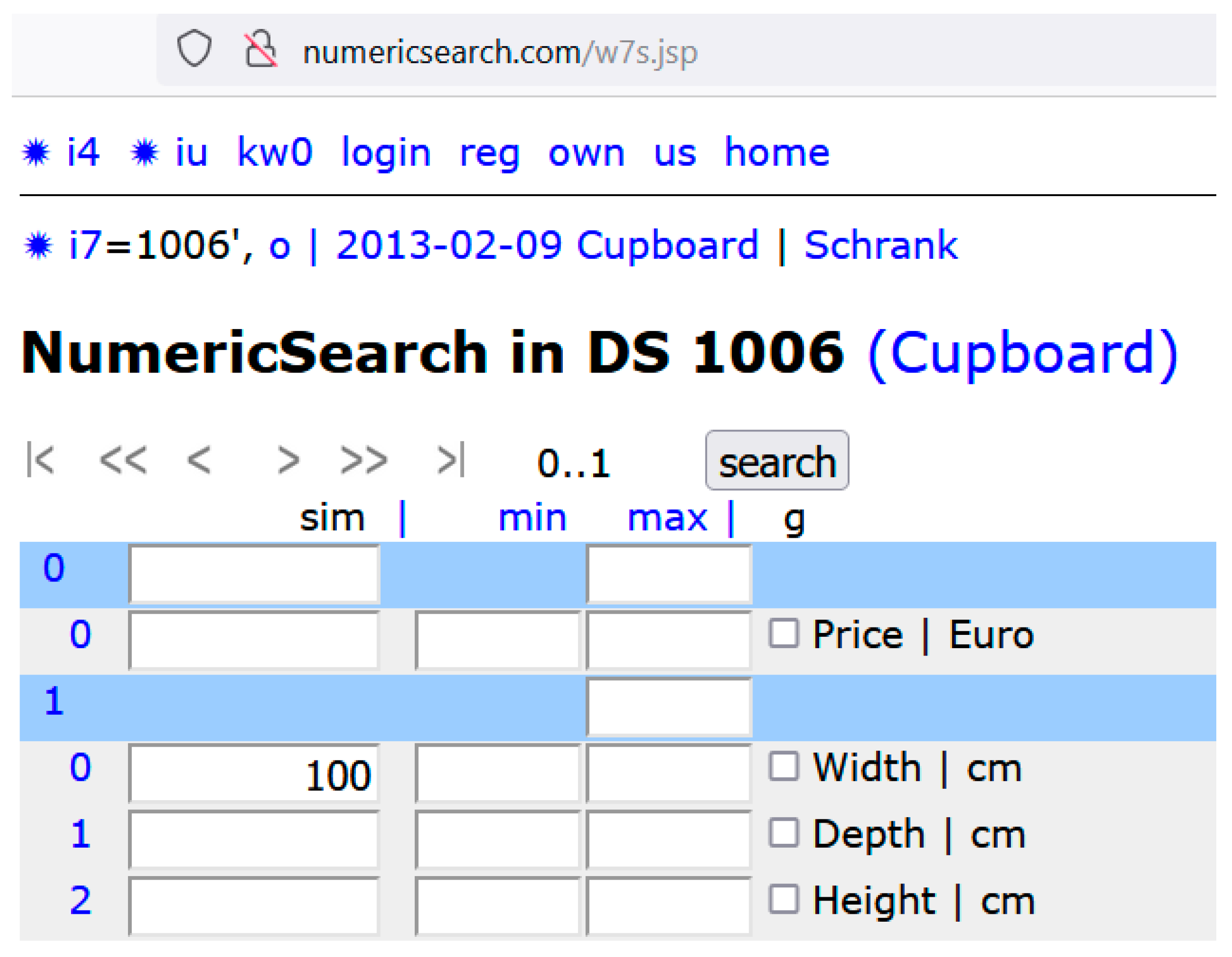Click the insecure connection padlock icon
1232x957 pixels.
(x=260, y=49)
